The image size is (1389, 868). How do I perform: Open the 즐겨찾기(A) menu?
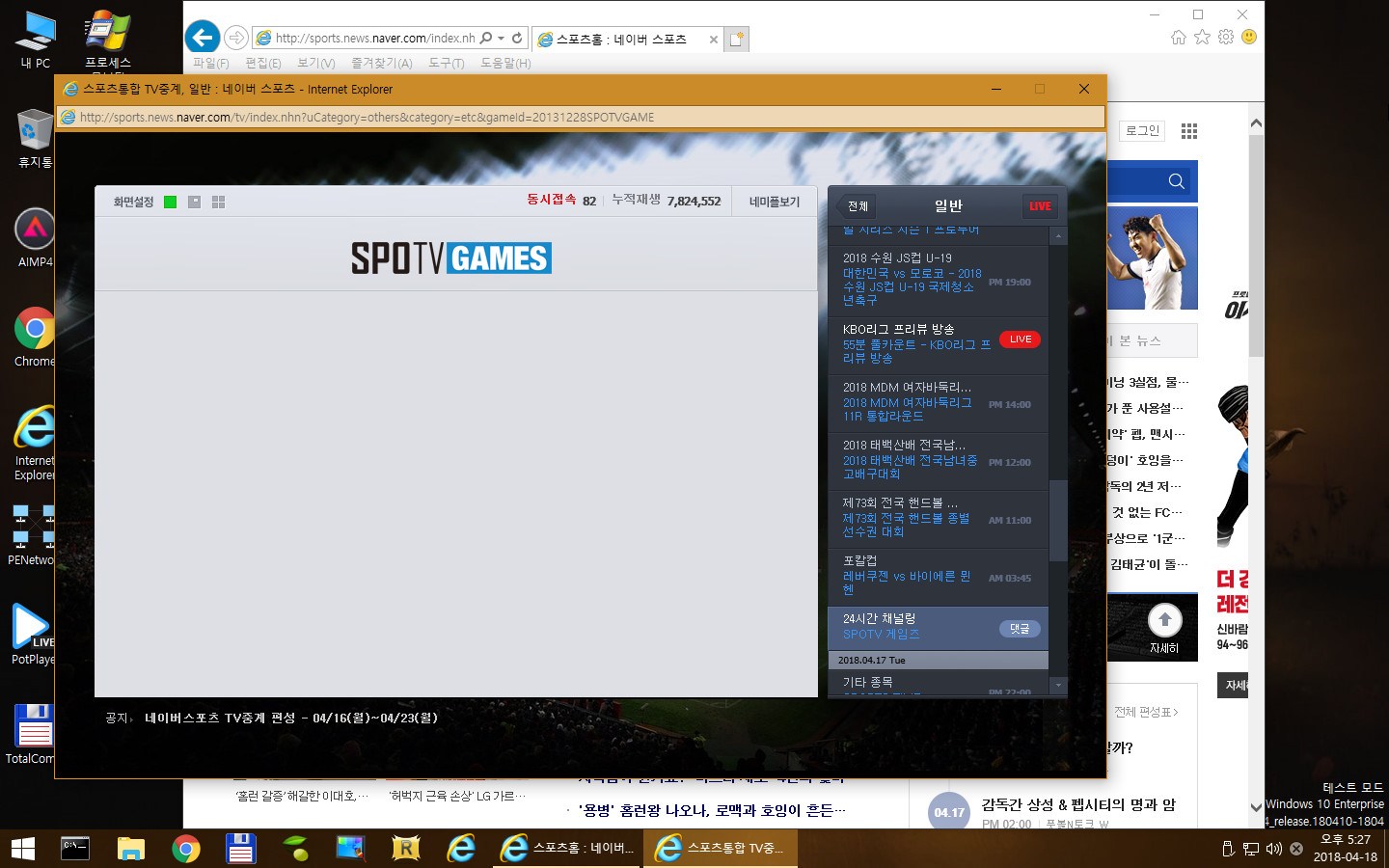point(381,64)
